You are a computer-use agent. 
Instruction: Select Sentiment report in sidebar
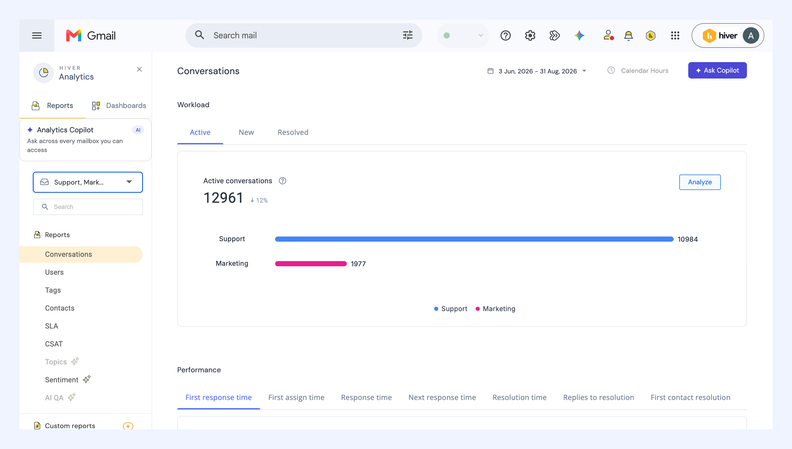(x=62, y=380)
